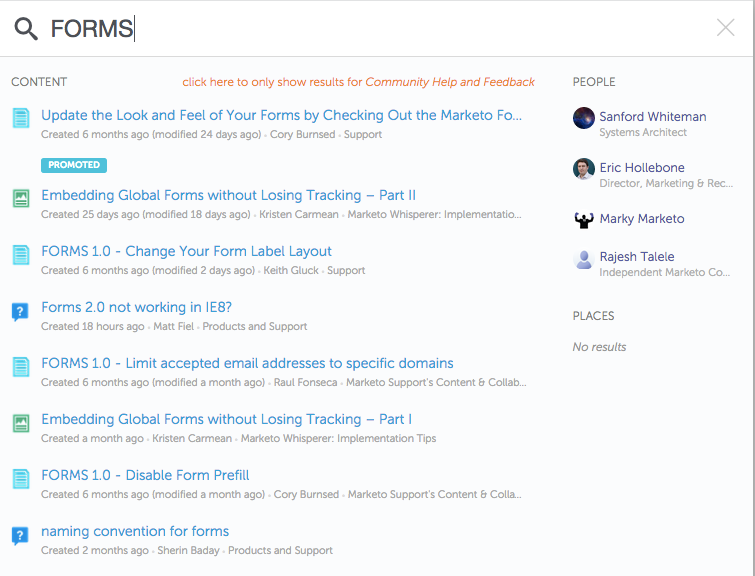
Task: Click question icon beside 'Forms 2.0 not working'
Action: pyautogui.click(x=20, y=312)
